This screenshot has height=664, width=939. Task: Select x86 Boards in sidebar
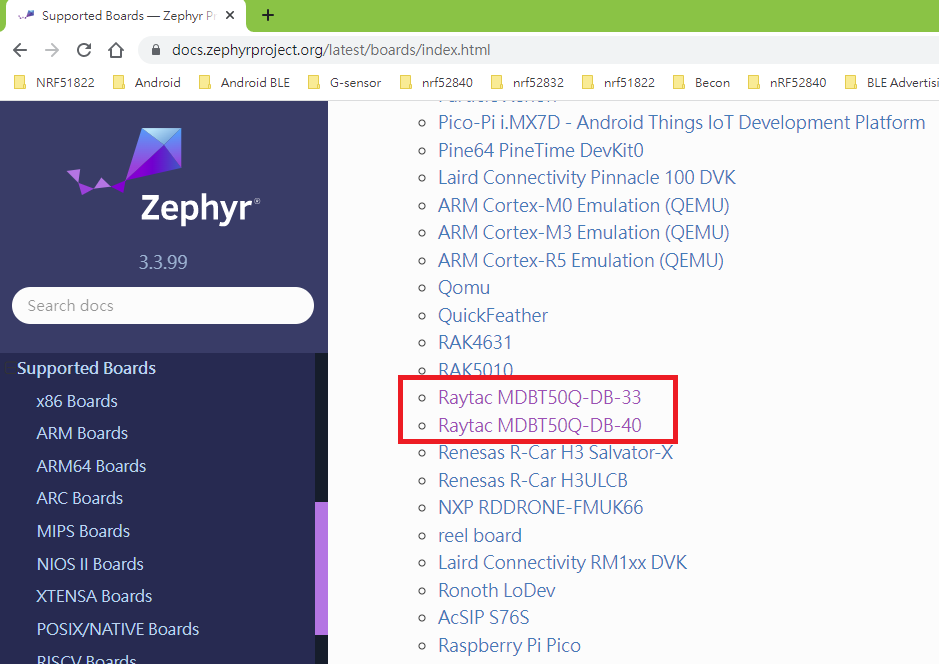pyautogui.click(x=77, y=401)
